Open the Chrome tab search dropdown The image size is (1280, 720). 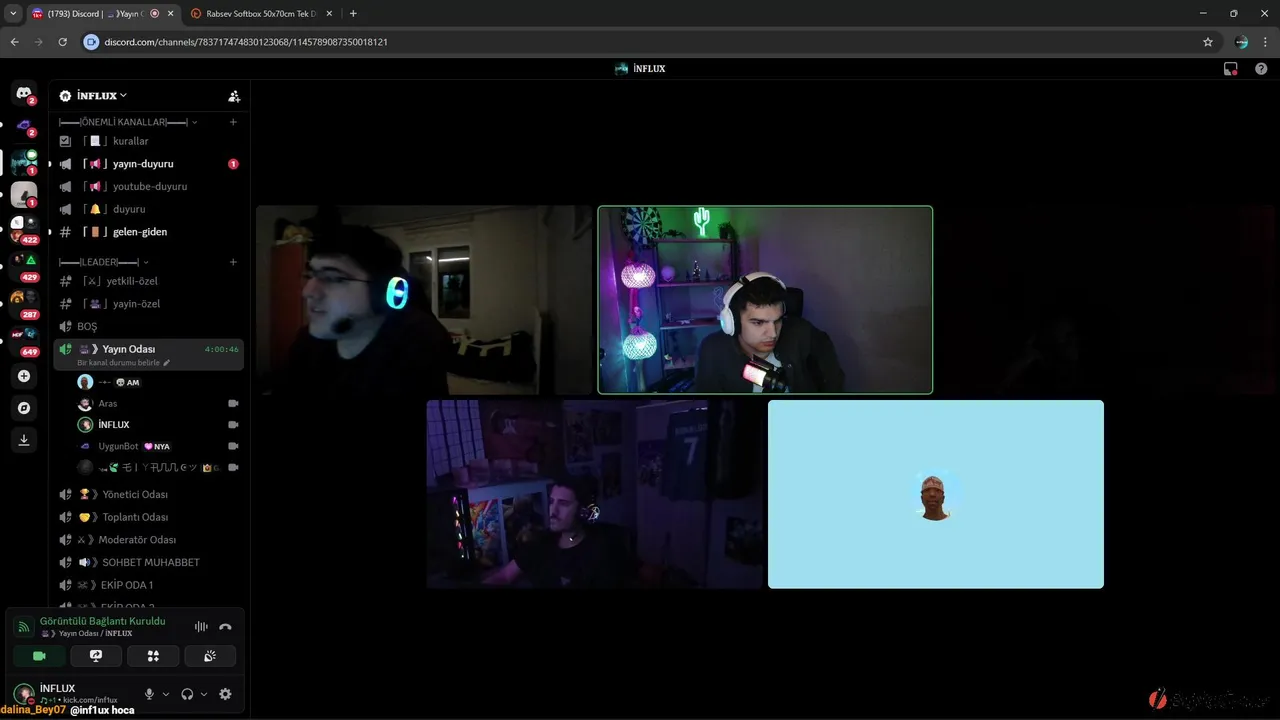click(13, 13)
